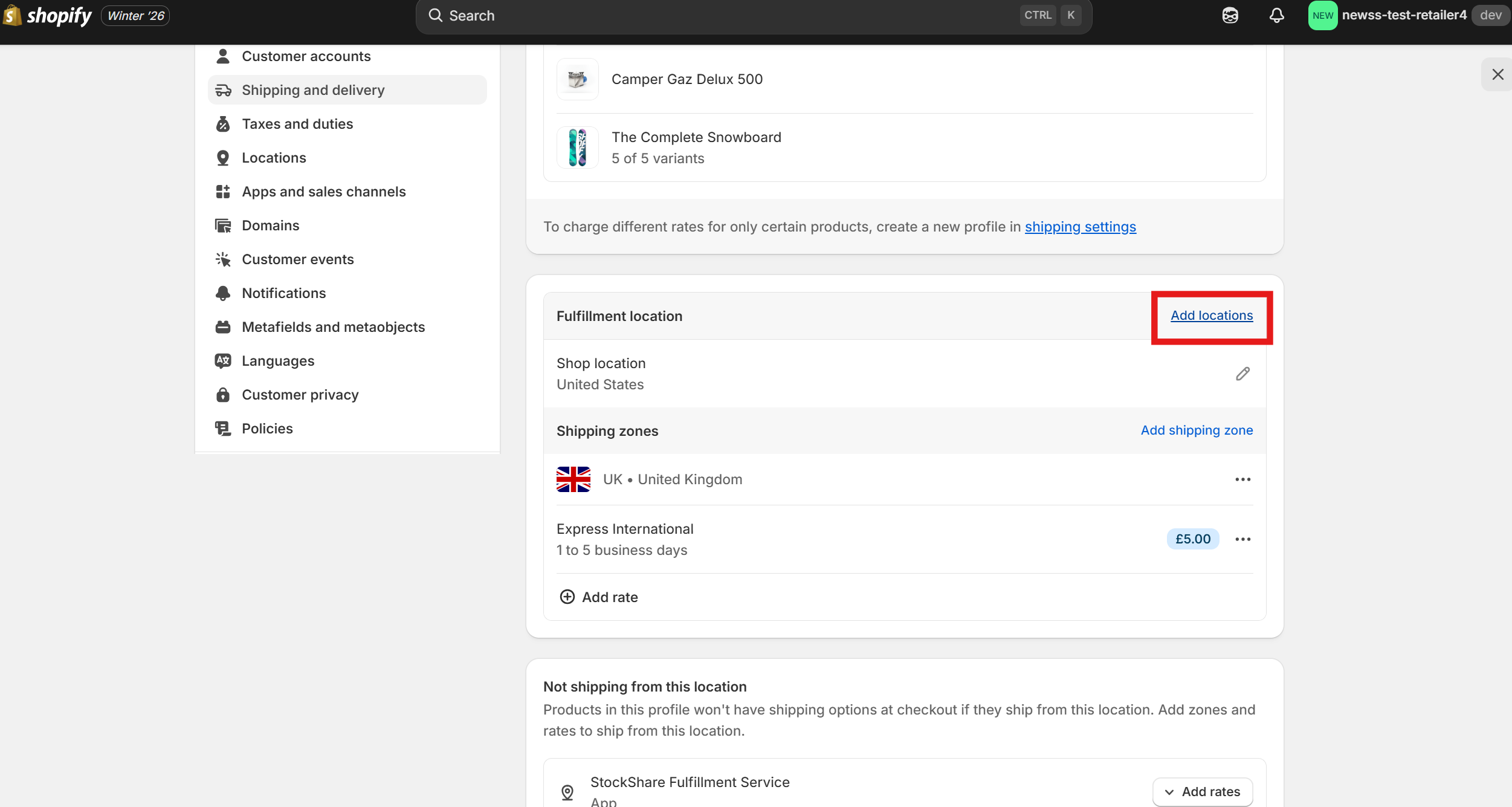Screen dimensions: 1512x807
Task: Click the Languages icon in sidebar
Action: (x=223, y=361)
